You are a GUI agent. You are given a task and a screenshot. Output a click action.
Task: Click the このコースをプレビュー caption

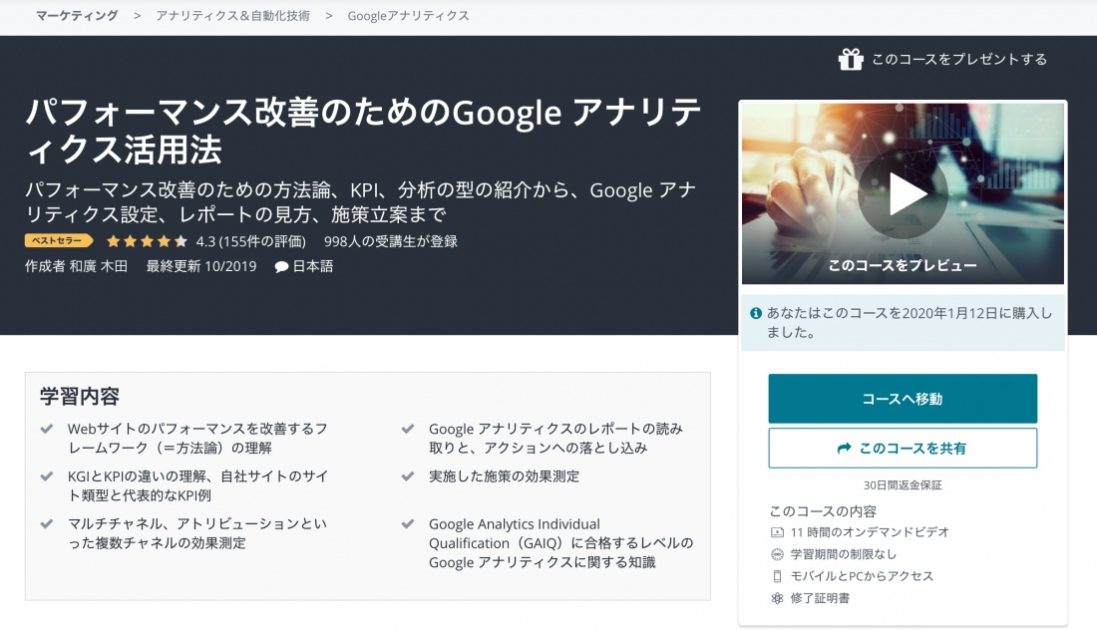(x=903, y=265)
